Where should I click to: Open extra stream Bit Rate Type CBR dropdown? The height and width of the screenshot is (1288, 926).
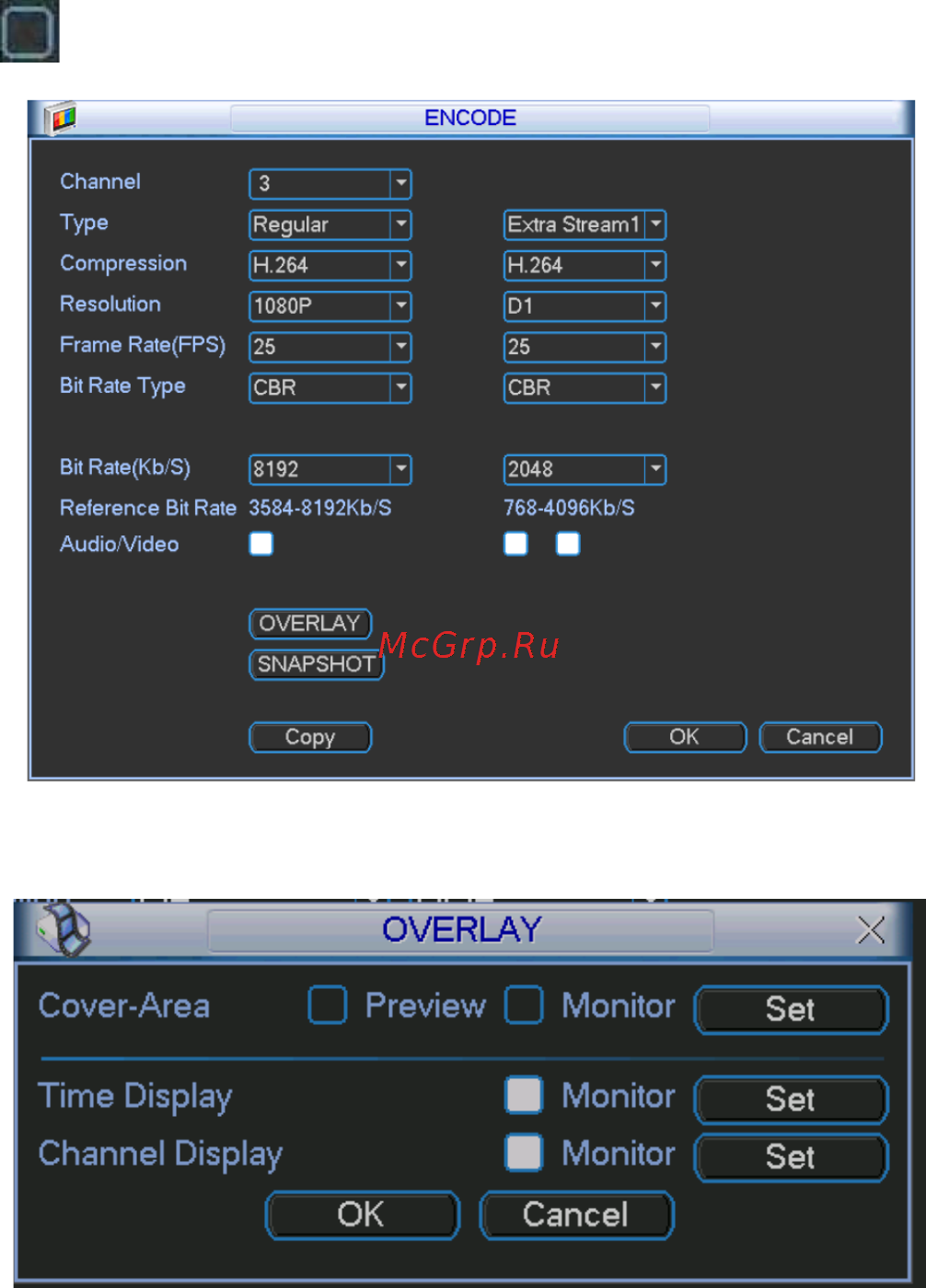(585, 387)
